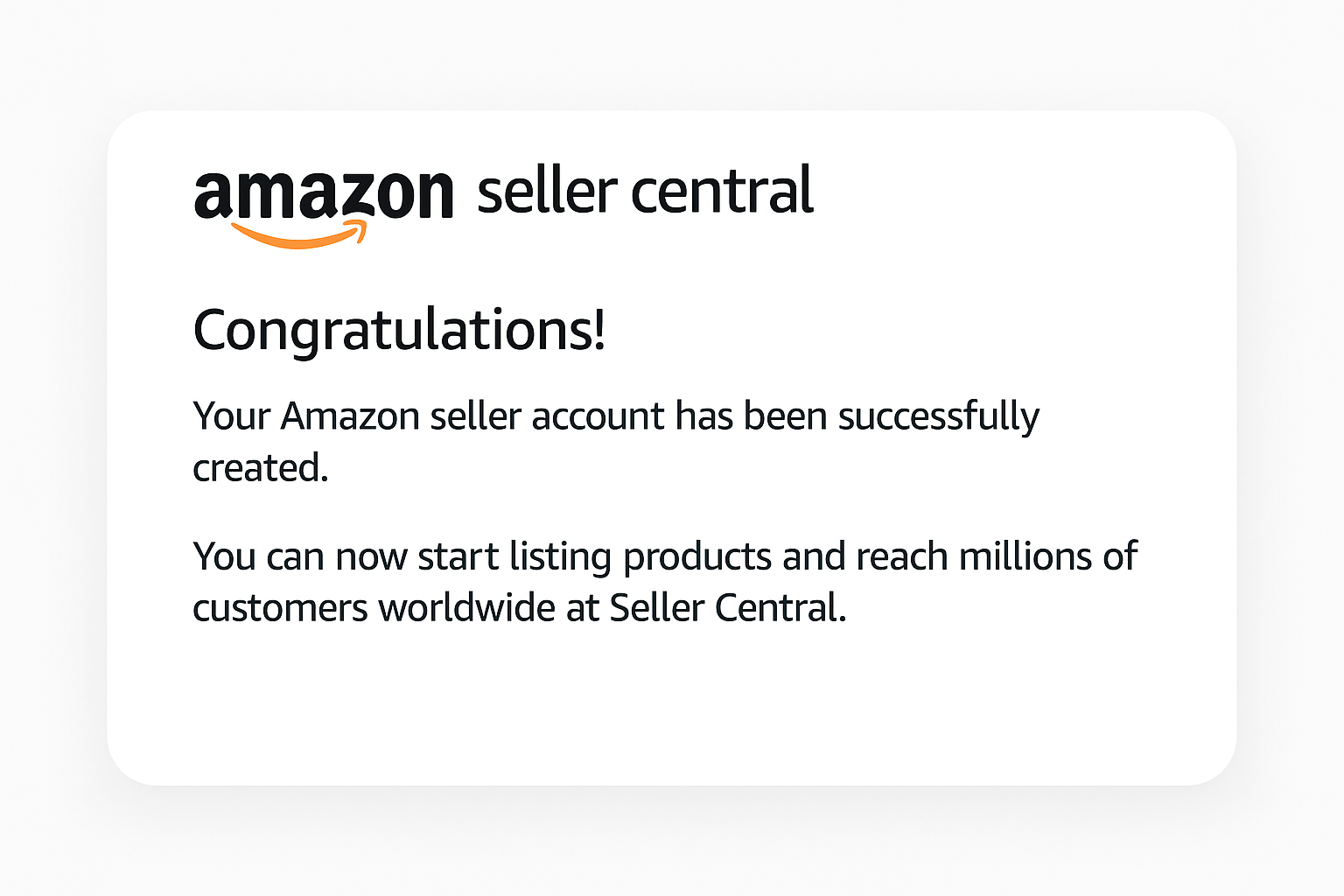This screenshot has width=1344, height=896.
Task: Click "Amazon" in the account created sentence
Action: 350,416
